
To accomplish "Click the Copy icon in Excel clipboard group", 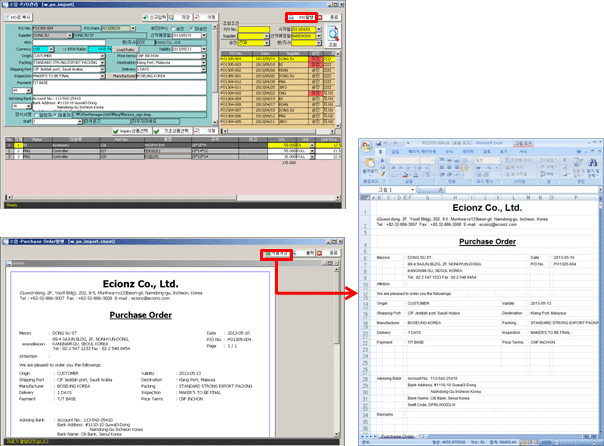I will pos(382,167).
